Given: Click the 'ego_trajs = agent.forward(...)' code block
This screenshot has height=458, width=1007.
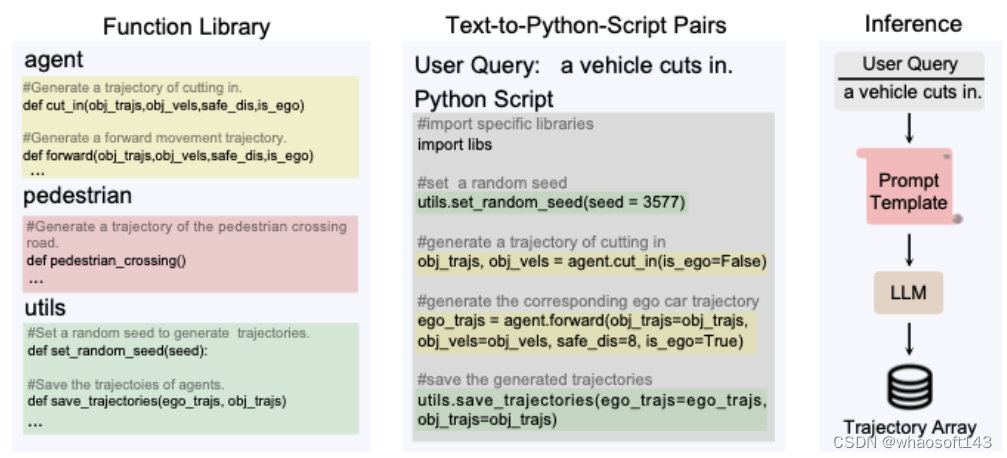Looking at the screenshot, I should (586, 331).
